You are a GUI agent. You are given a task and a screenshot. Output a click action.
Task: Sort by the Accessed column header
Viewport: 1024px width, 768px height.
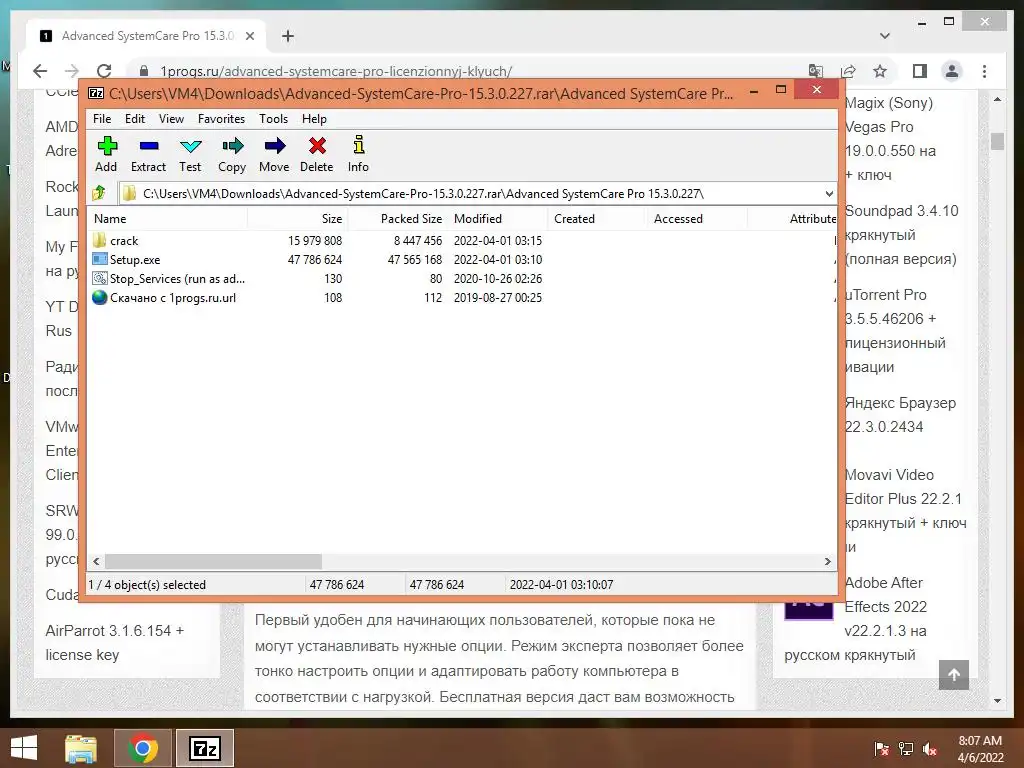(697, 219)
